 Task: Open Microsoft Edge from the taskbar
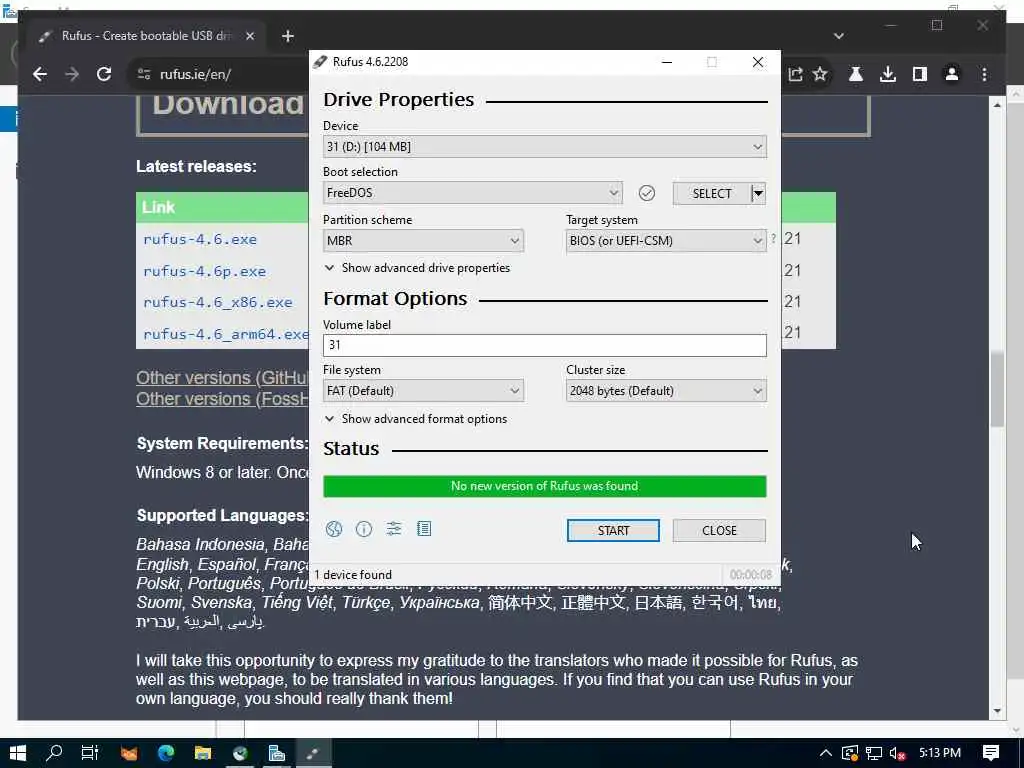tap(166, 753)
